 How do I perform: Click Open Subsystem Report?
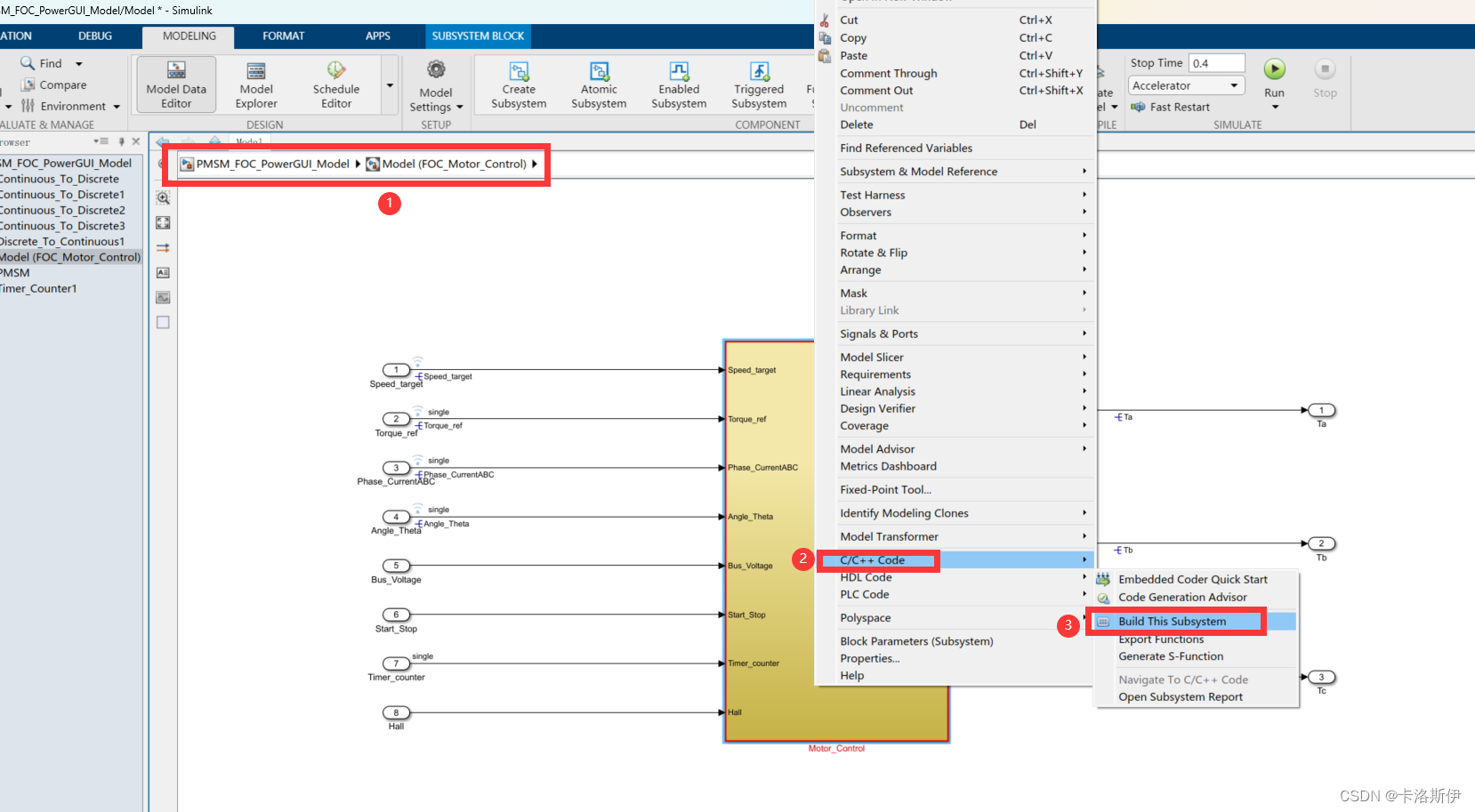tap(1195, 697)
